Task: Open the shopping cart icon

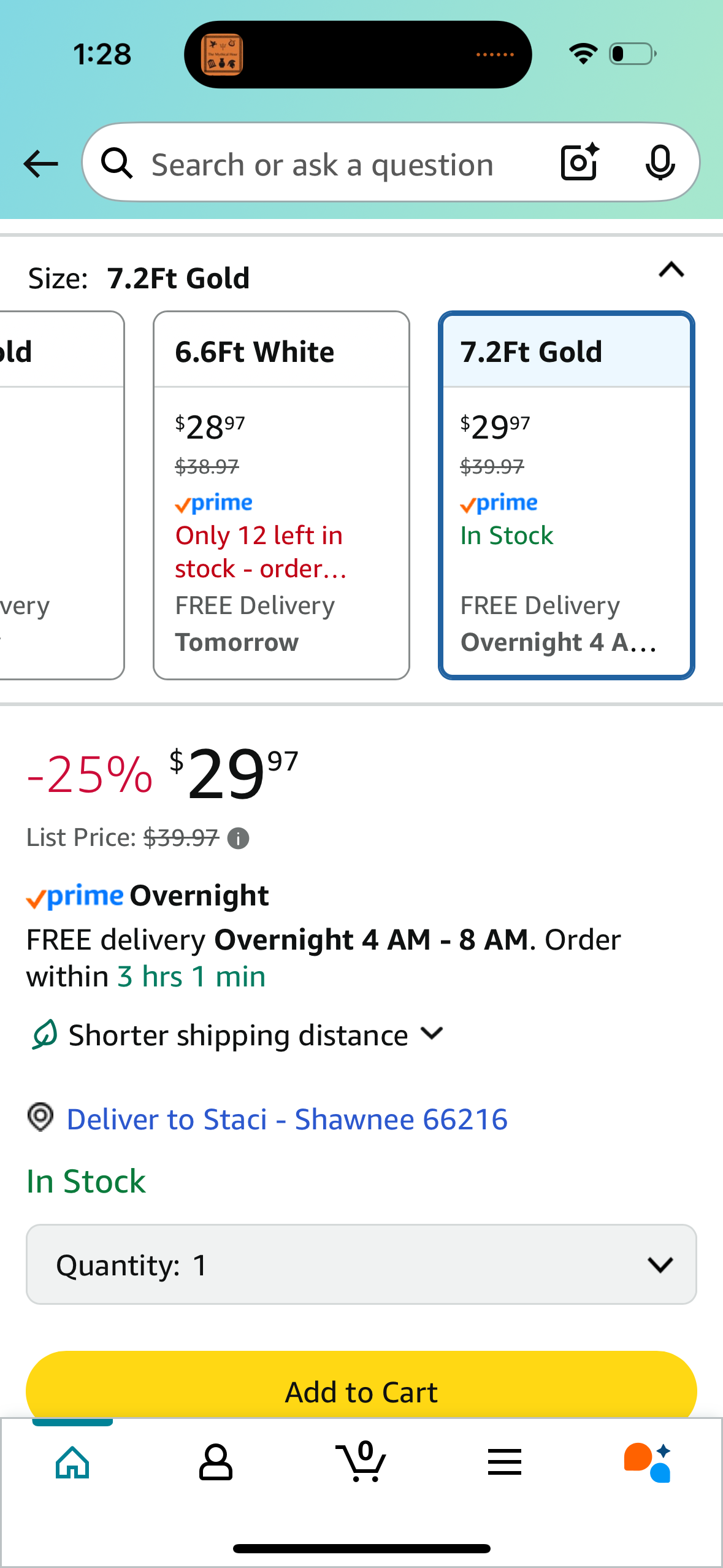Action: click(361, 1461)
